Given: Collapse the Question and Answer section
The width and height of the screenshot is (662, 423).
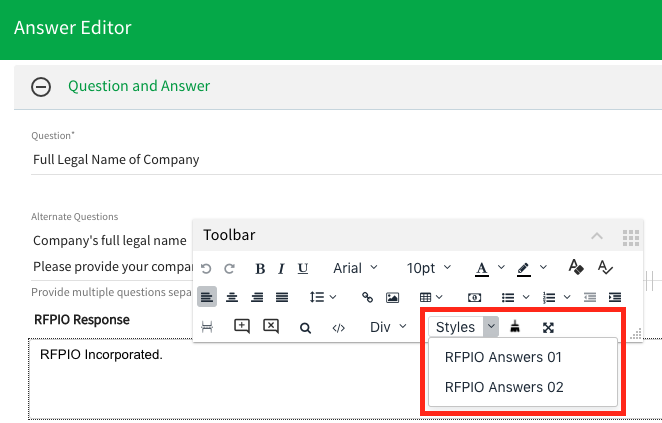Looking at the screenshot, I should pos(41,87).
